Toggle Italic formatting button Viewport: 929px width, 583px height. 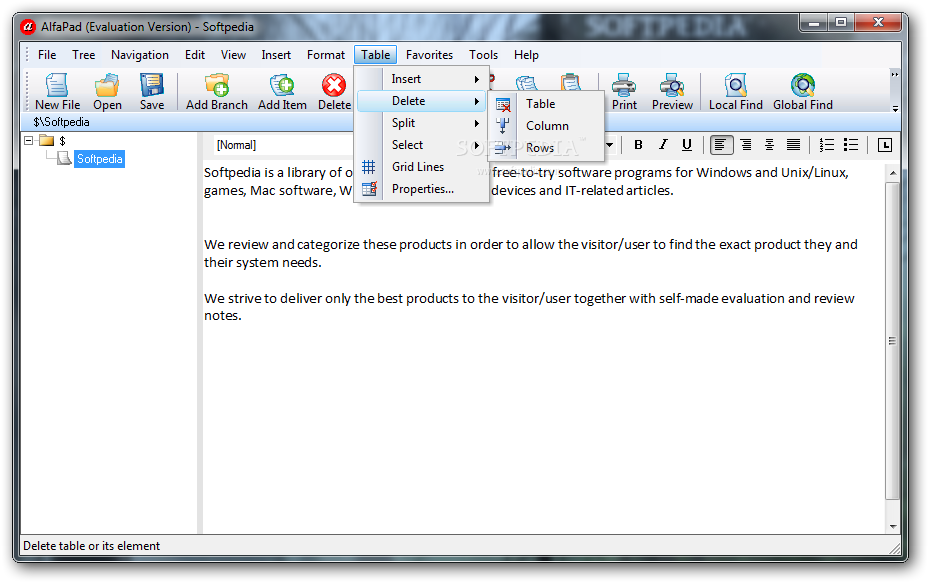click(x=662, y=145)
